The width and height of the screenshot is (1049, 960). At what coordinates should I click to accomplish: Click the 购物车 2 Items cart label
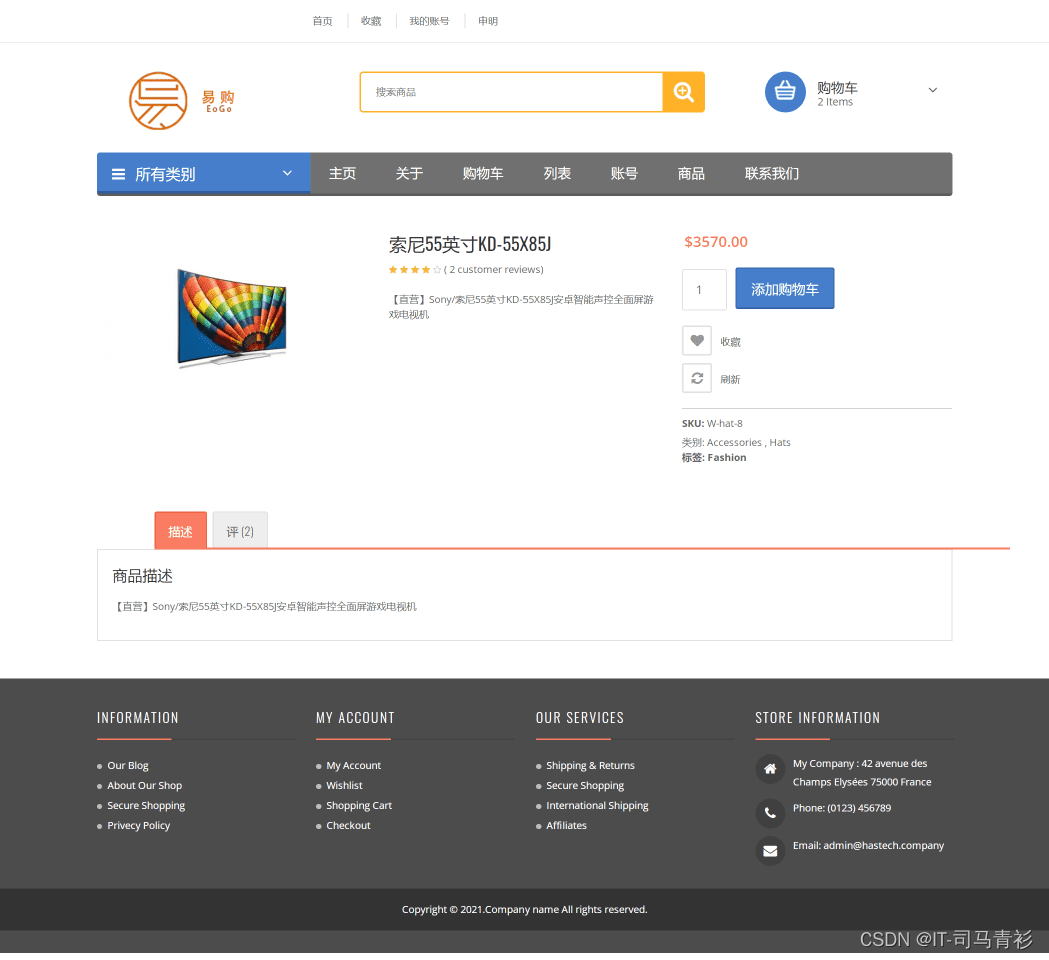[837, 94]
